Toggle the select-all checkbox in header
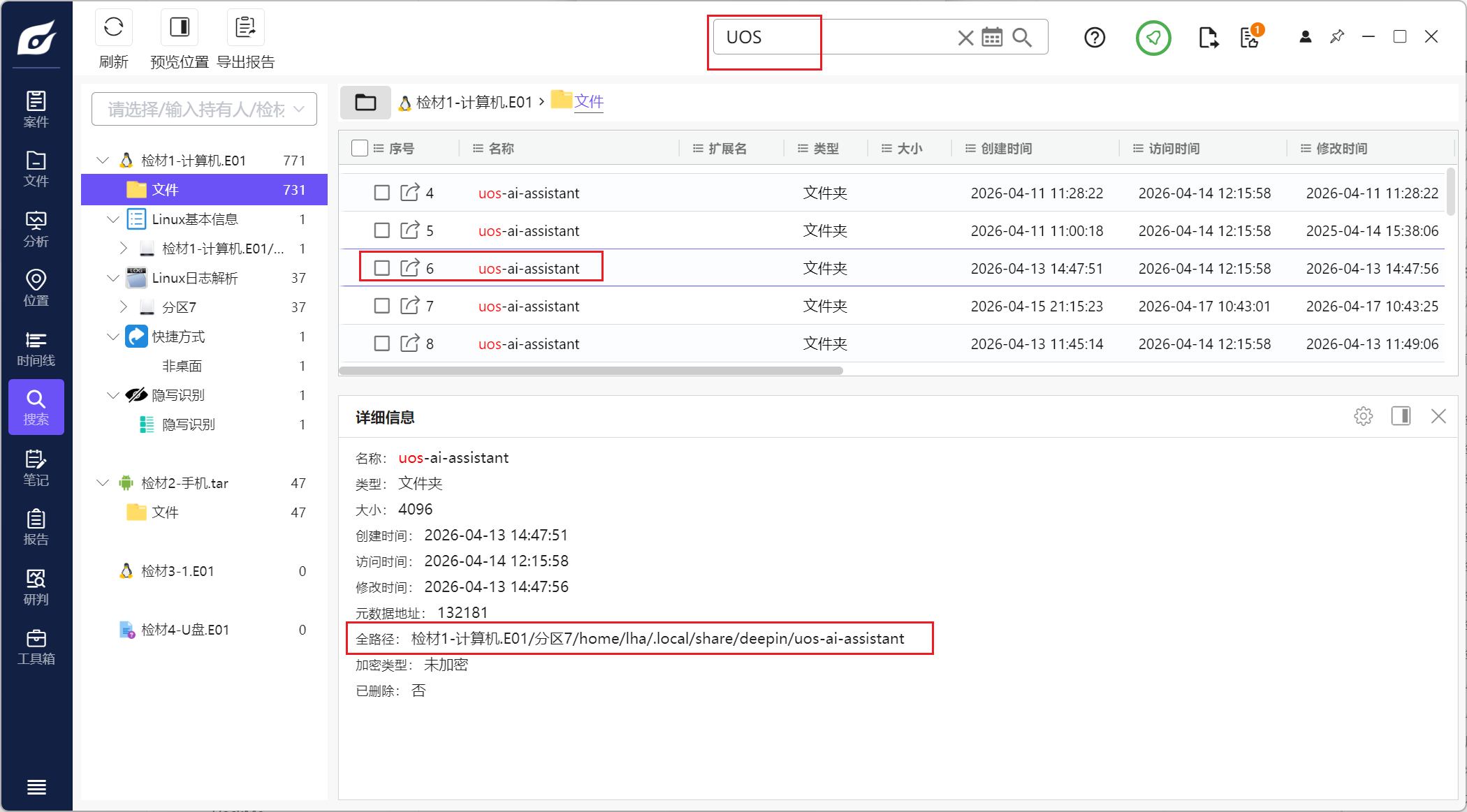This screenshot has height=812, width=1467. tap(360, 148)
